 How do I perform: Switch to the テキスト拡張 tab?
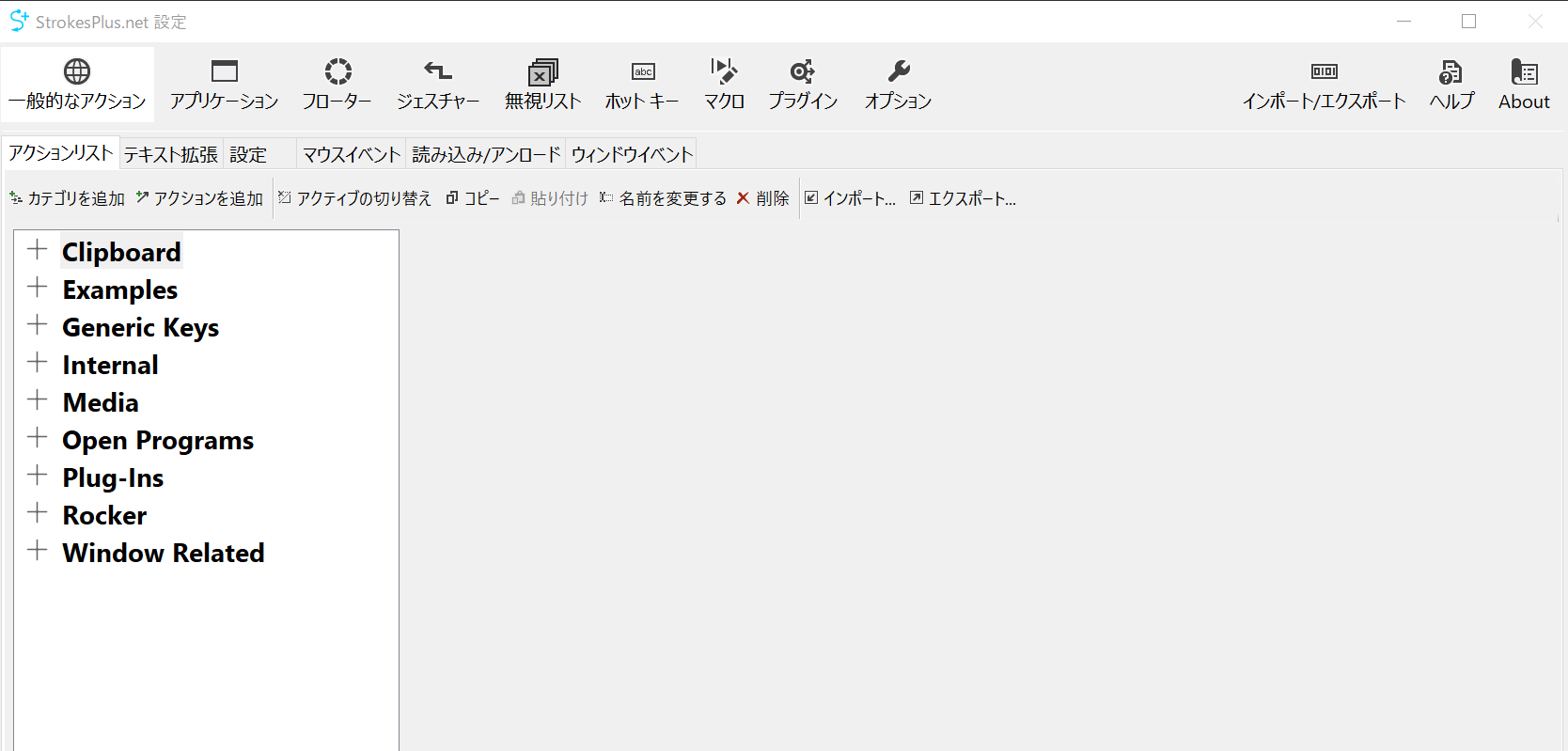click(x=171, y=154)
